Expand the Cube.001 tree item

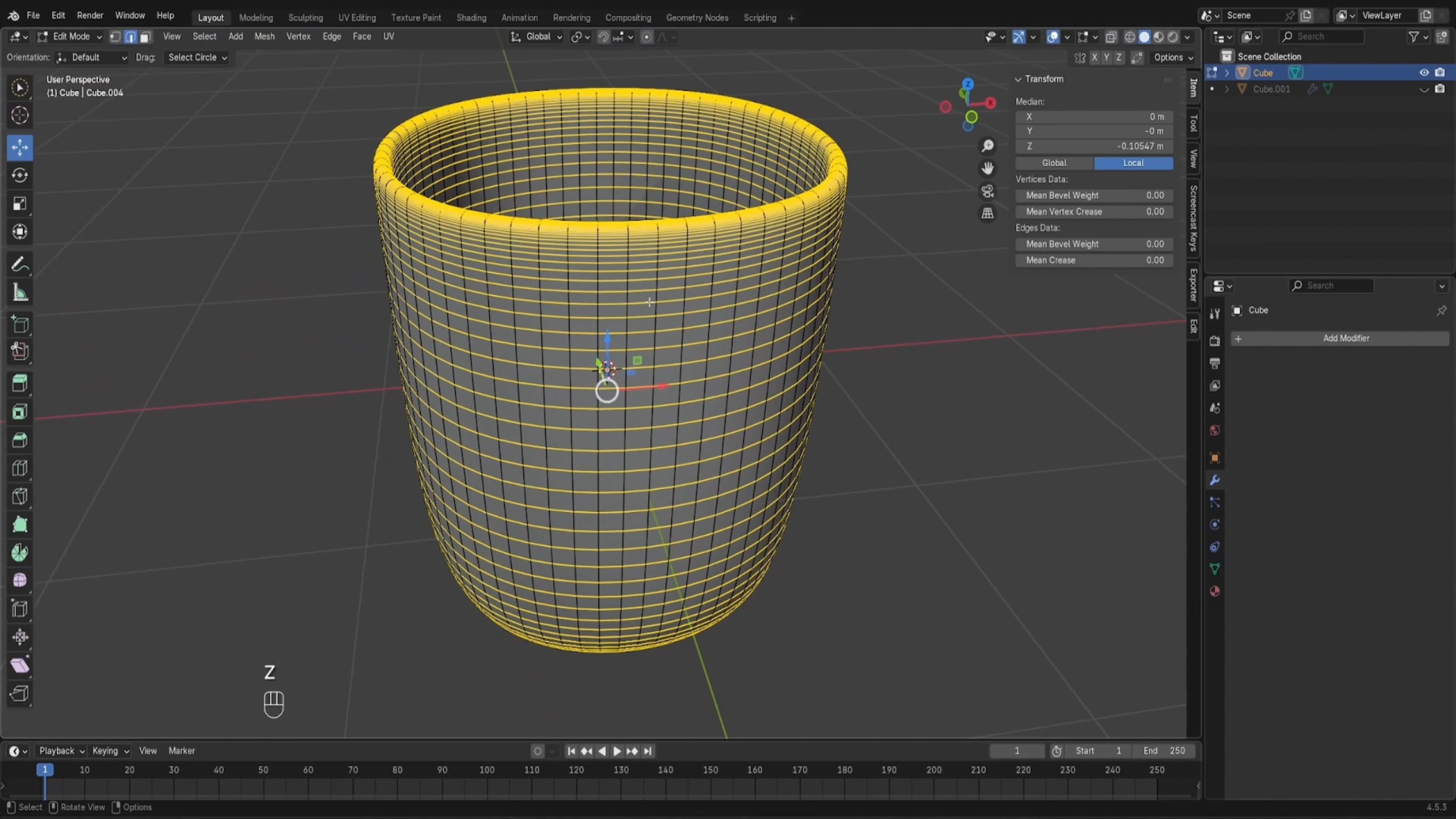(1226, 89)
